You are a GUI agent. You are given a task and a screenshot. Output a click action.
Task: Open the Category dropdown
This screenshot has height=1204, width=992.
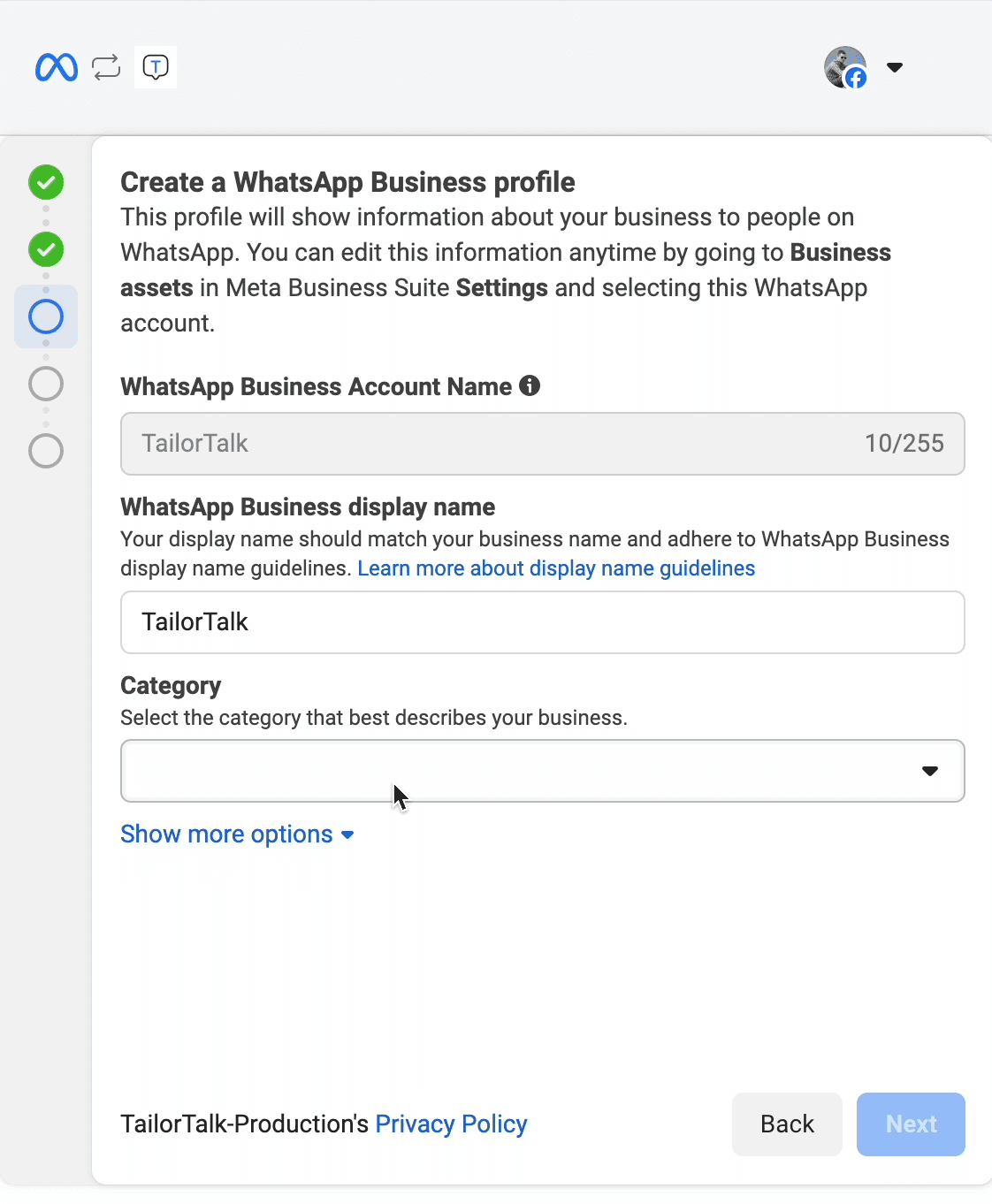(543, 771)
